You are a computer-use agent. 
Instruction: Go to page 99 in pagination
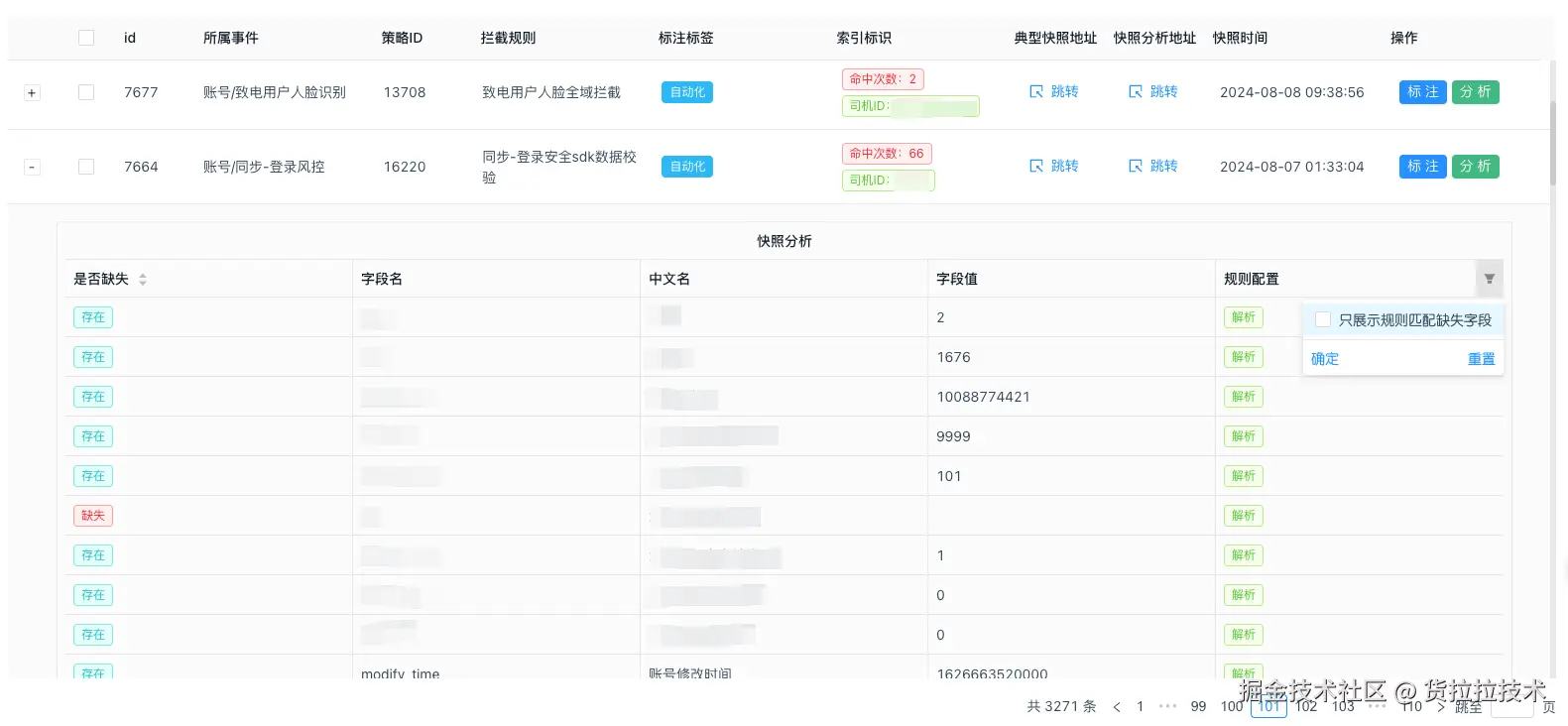click(1198, 706)
